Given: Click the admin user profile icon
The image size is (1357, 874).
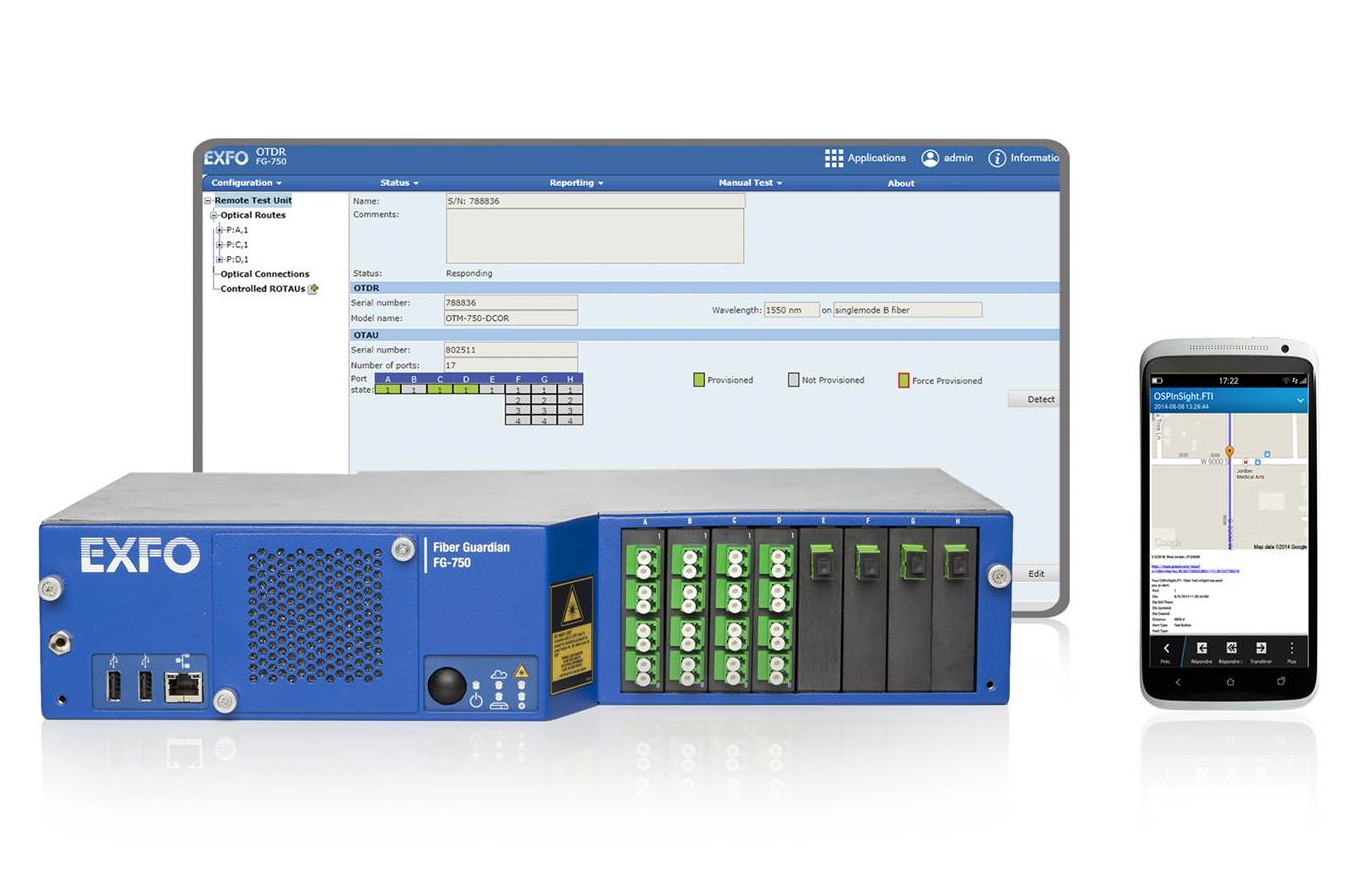Looking at the screenshot, I should 930,158.
